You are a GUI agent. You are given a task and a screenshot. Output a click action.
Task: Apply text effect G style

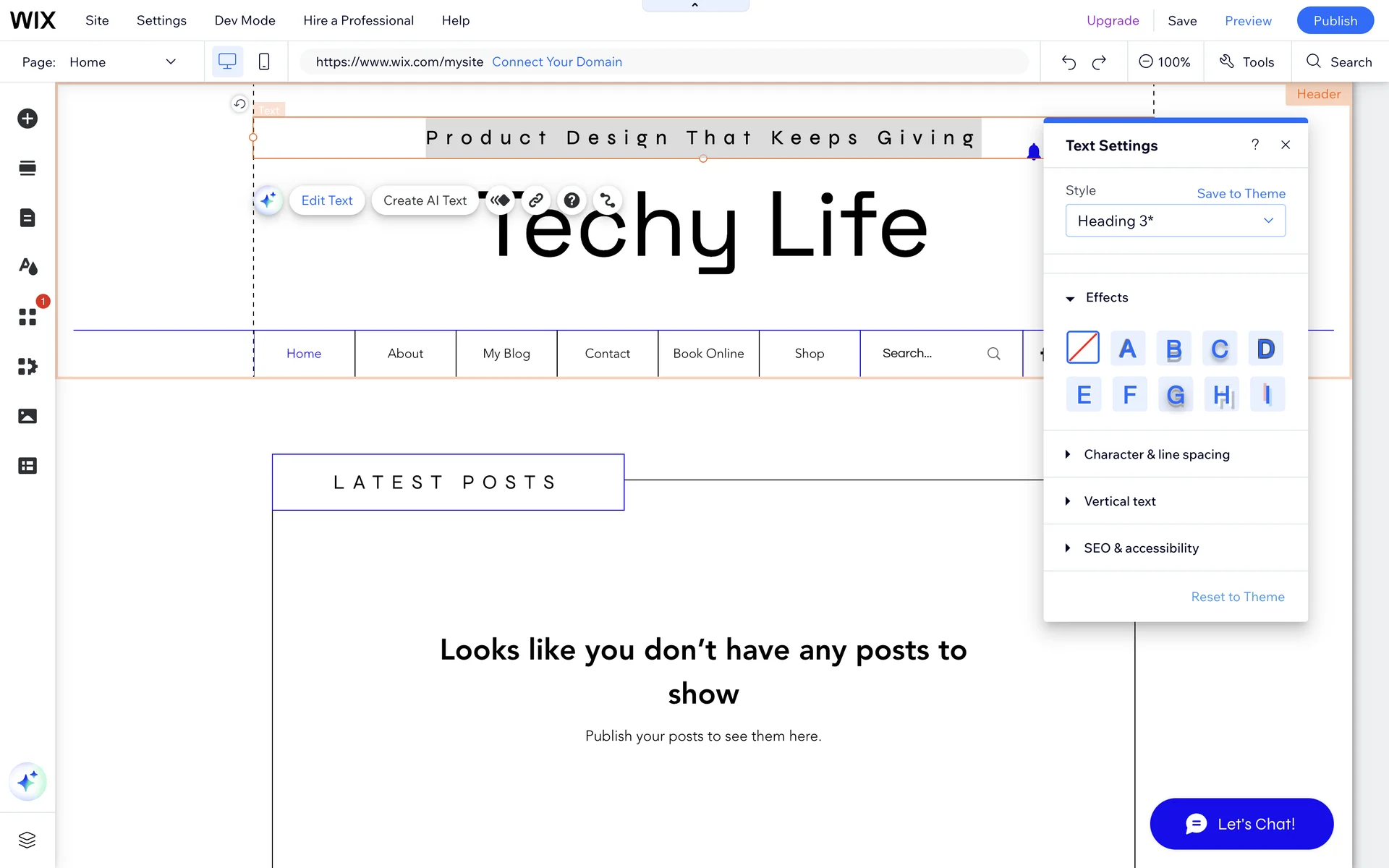(x=1175, y=395)
